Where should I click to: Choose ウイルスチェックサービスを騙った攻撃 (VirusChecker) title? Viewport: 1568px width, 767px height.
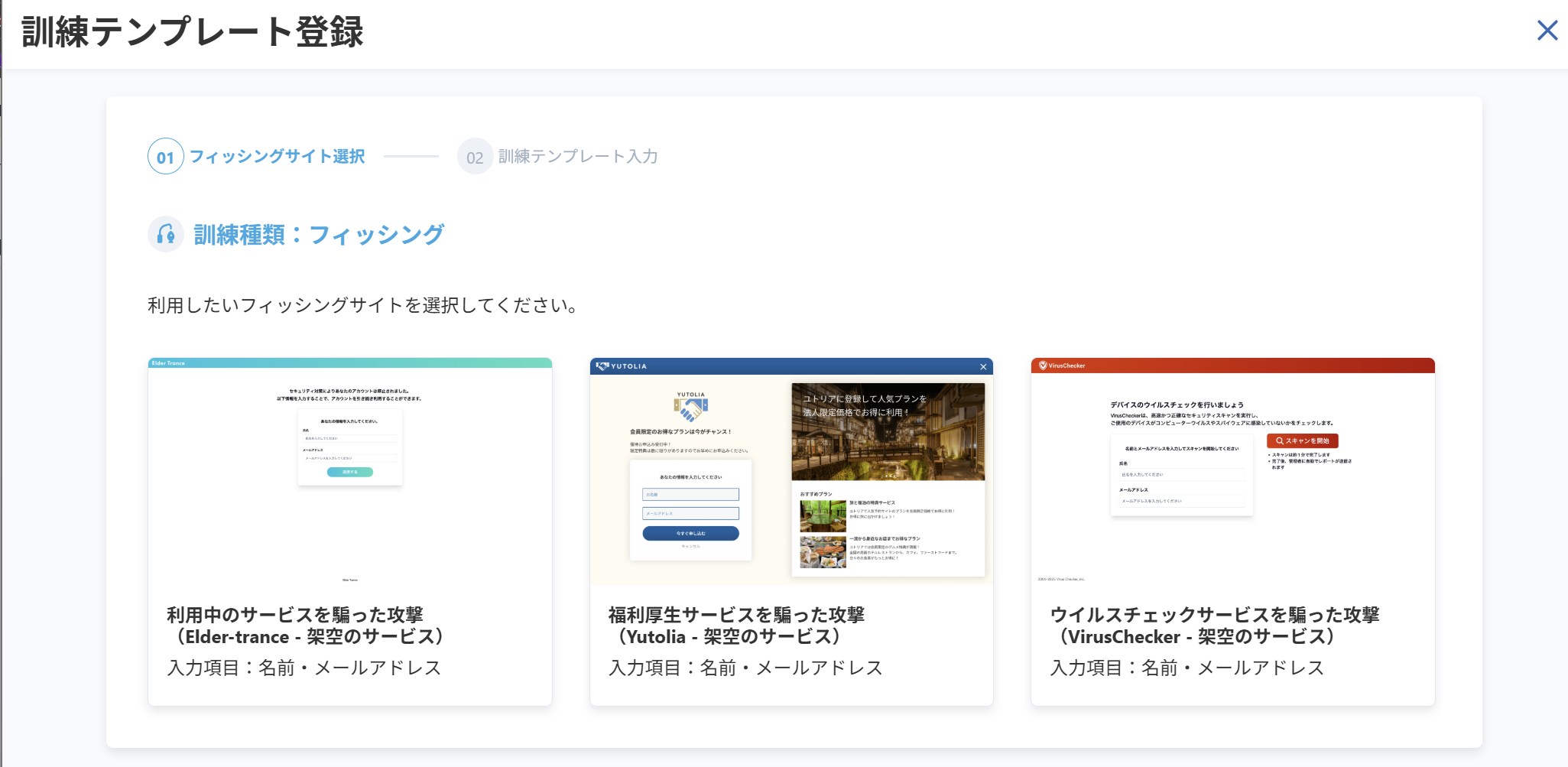coord(1215,626)
